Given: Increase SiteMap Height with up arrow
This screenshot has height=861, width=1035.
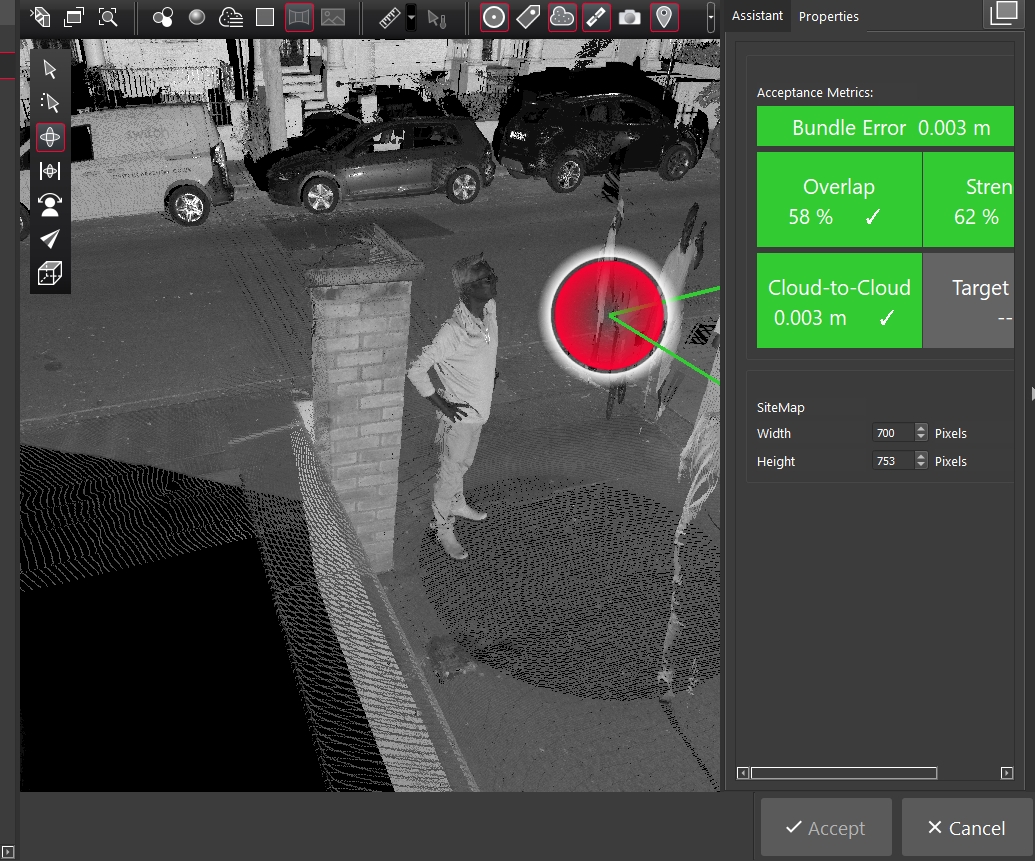Looking at the screenshot, I should point(921,456).
